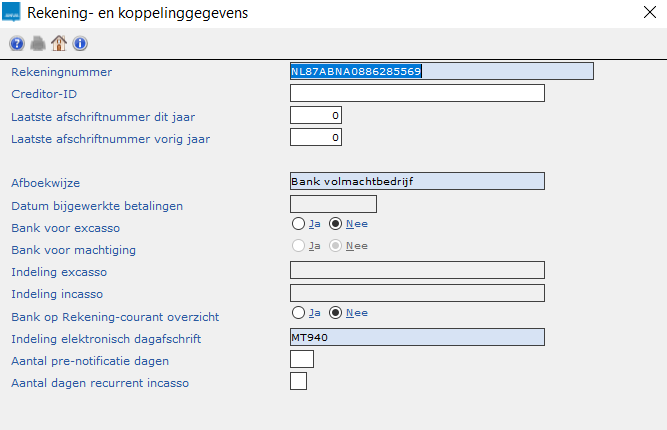The height and width of the screenshot is (430, 667).
Task: Select Ja for Bank op Rekening-courant overzicht
Action: [x=298, y=313]
